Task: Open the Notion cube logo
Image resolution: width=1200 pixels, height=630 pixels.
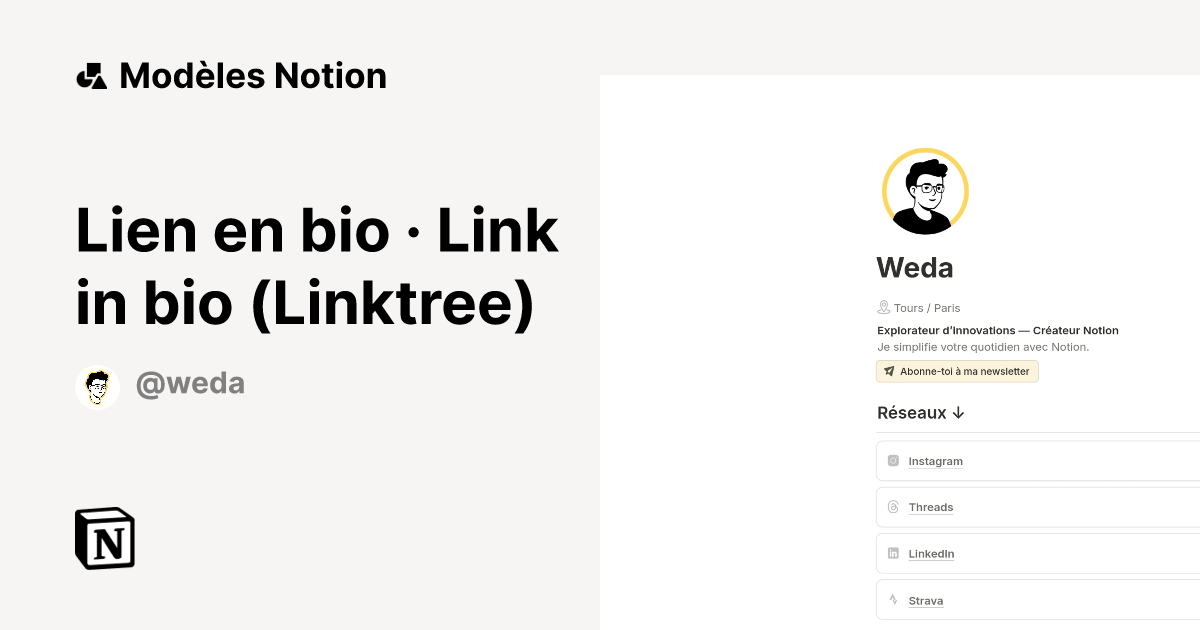Action: click(x=104, y=538)
